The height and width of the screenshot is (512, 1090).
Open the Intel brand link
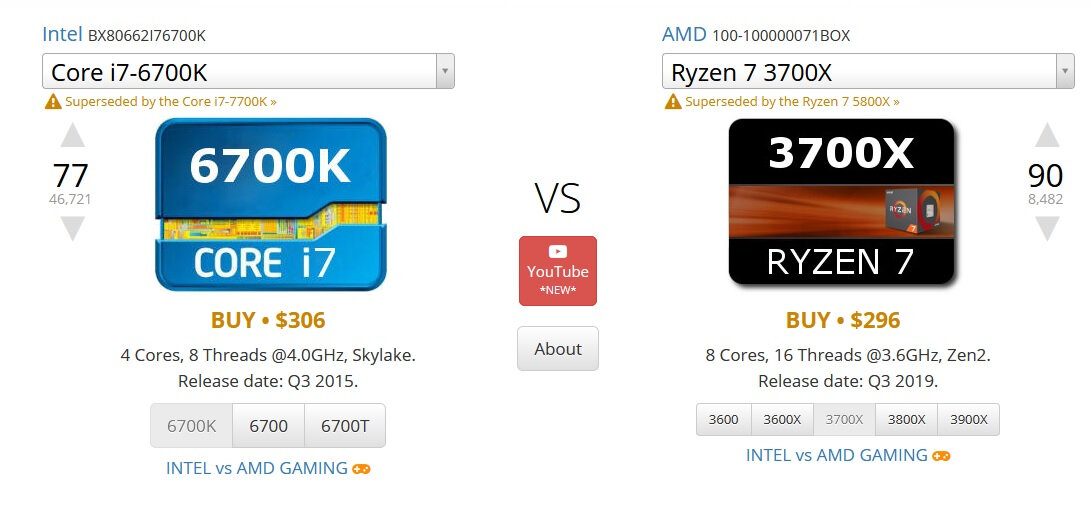[62, 35]
